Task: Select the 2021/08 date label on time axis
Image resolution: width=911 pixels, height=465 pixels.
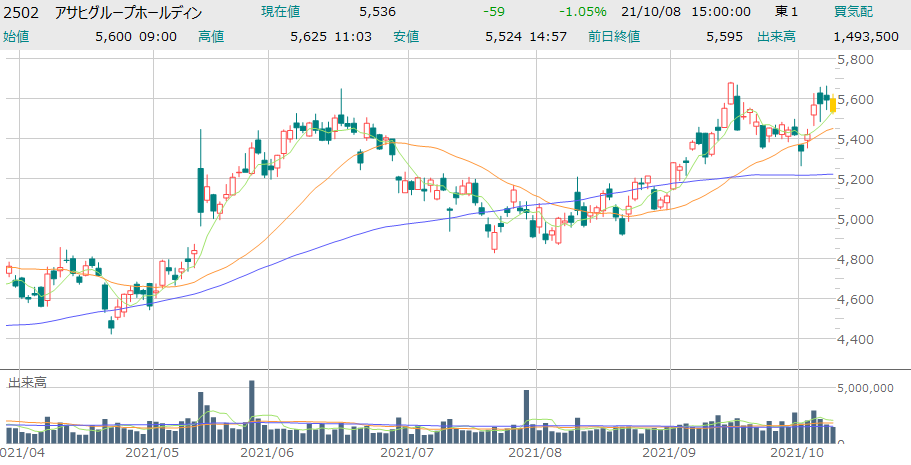Action: tap(533, 452)
